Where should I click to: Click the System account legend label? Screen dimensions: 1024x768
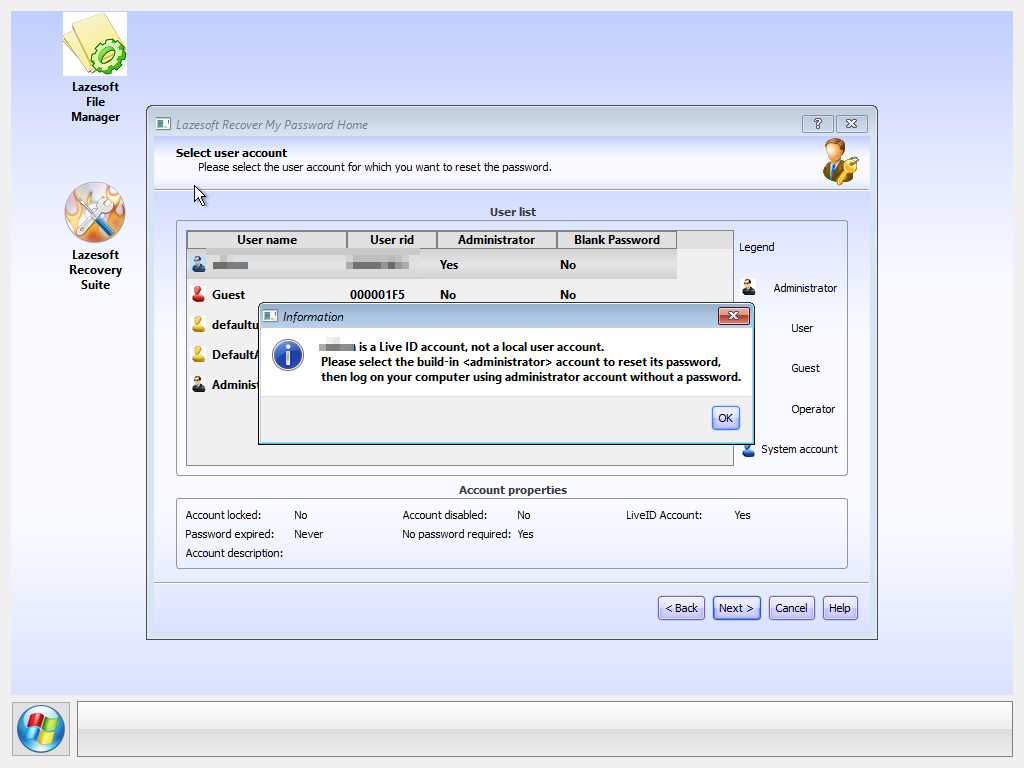[x=799, y=449]
